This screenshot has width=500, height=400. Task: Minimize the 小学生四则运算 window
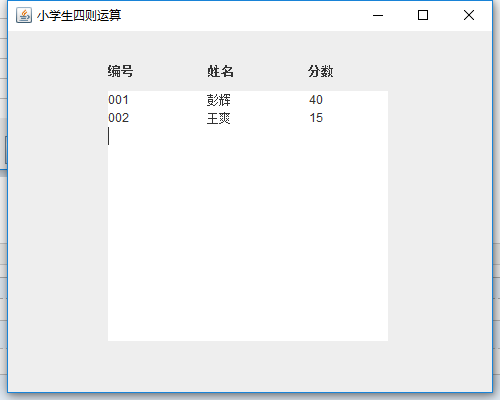(378, 15)
